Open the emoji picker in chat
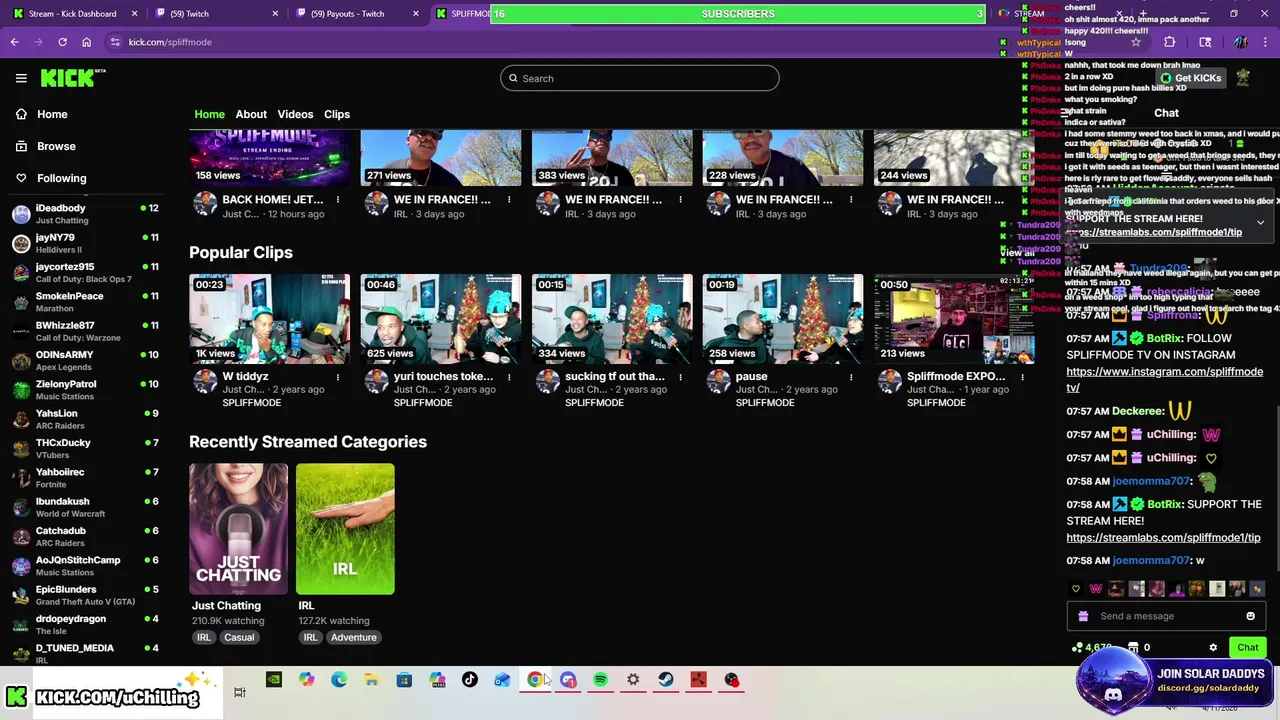Image resolution: width=1280 pixels, height=720 pixels. point(1250,616)
